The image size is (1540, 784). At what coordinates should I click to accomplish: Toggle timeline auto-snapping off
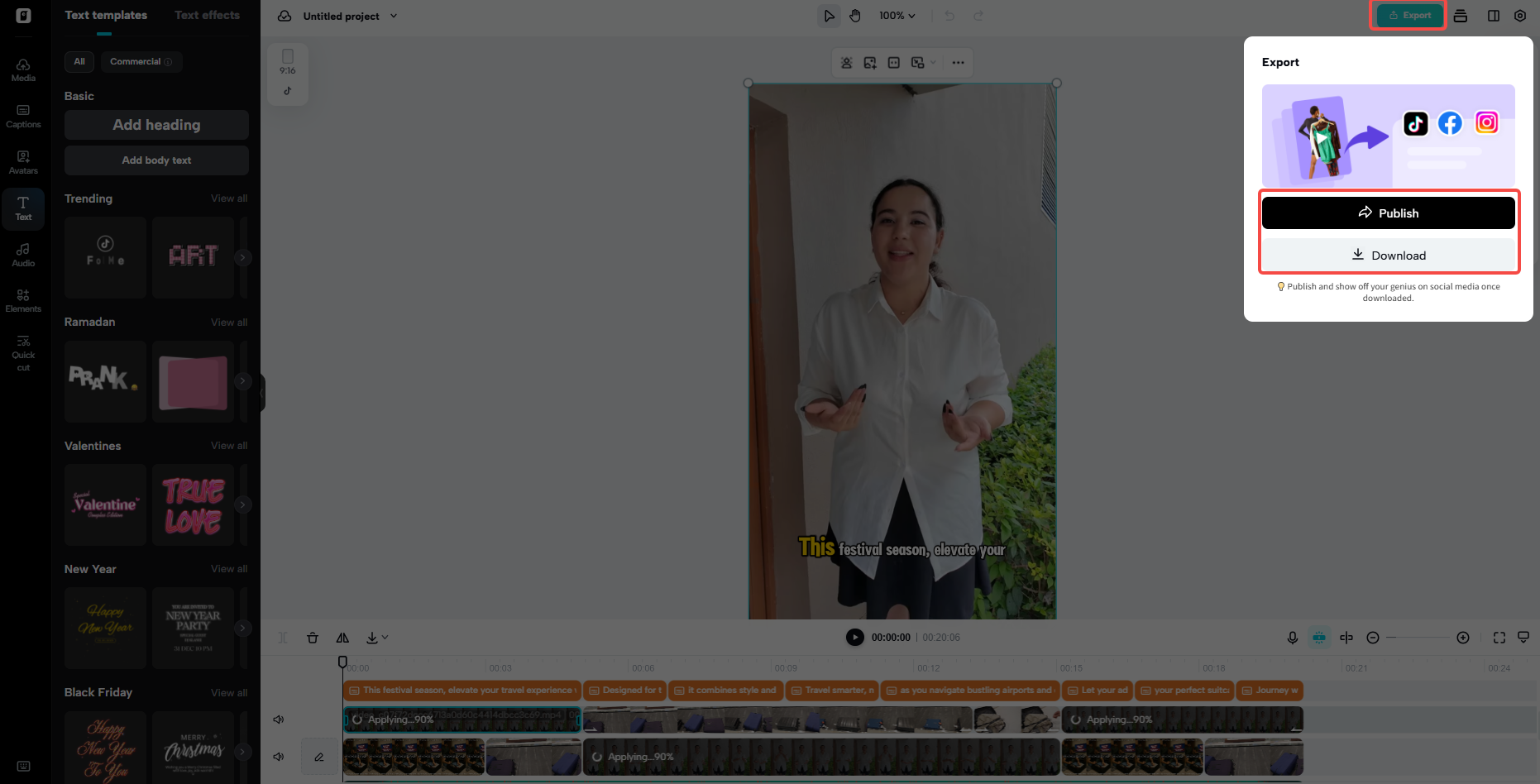click(x=1319, y=638)
